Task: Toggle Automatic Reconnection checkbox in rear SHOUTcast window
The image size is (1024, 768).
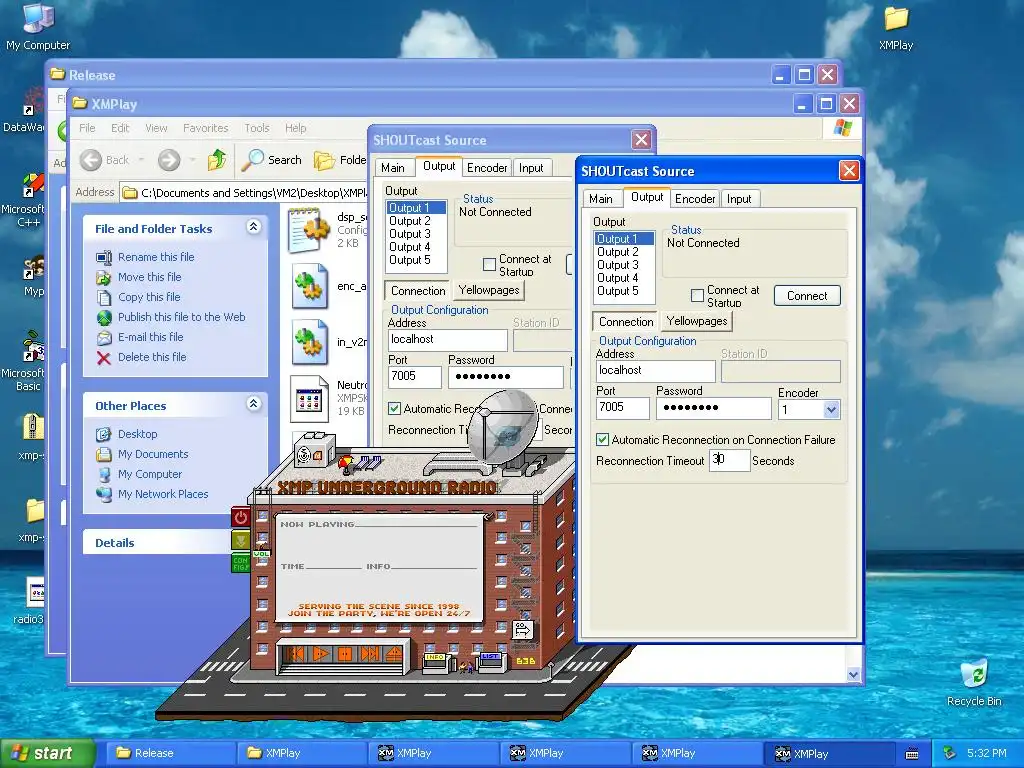Action: [394, 409]
